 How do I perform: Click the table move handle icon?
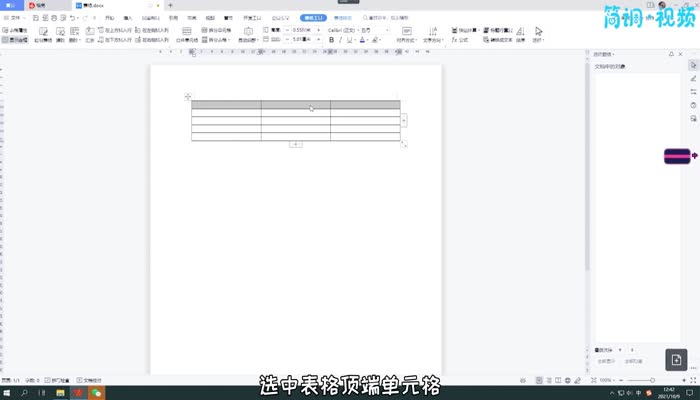click(188, 96)
